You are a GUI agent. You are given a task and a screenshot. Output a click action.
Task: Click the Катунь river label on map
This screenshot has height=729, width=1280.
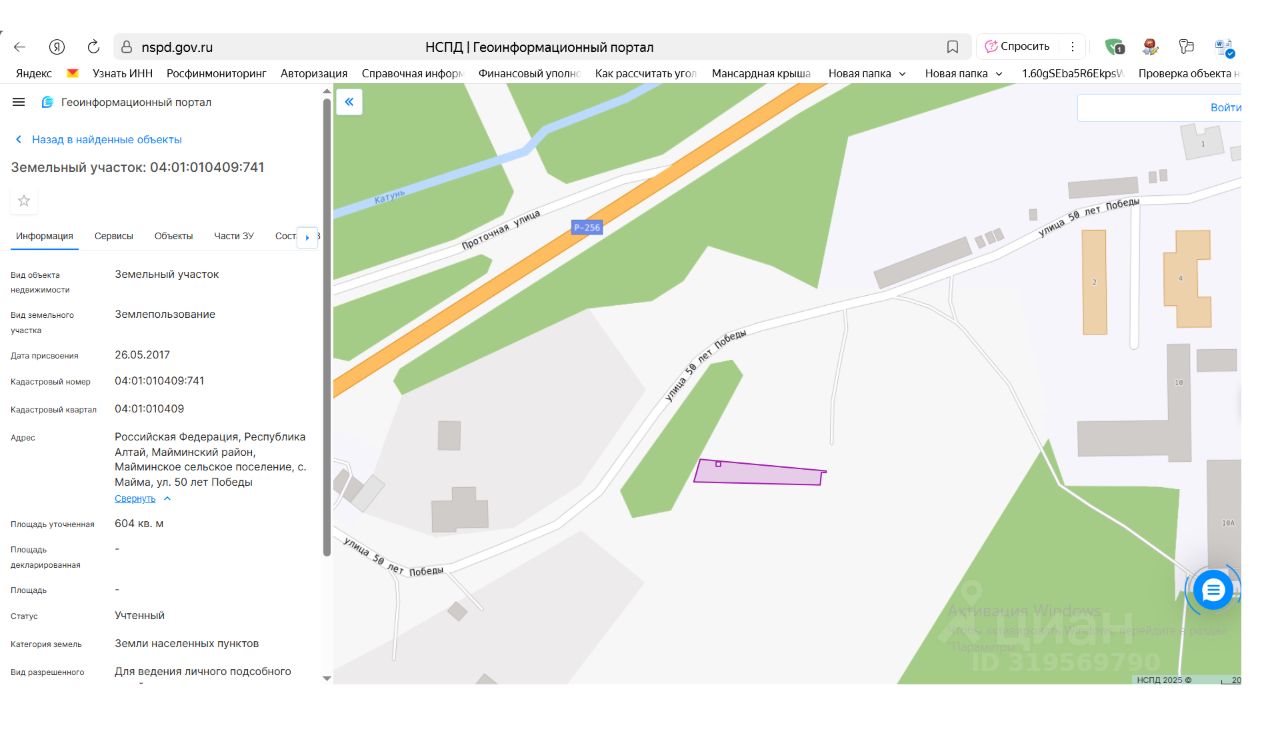[389, 197]
